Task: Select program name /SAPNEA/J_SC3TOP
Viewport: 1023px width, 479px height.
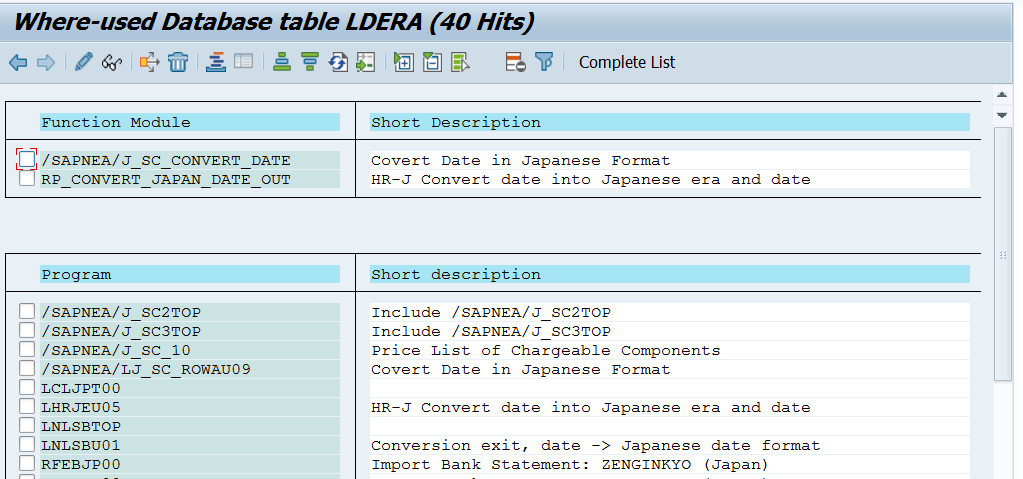Action: click(x=121, y=332)
